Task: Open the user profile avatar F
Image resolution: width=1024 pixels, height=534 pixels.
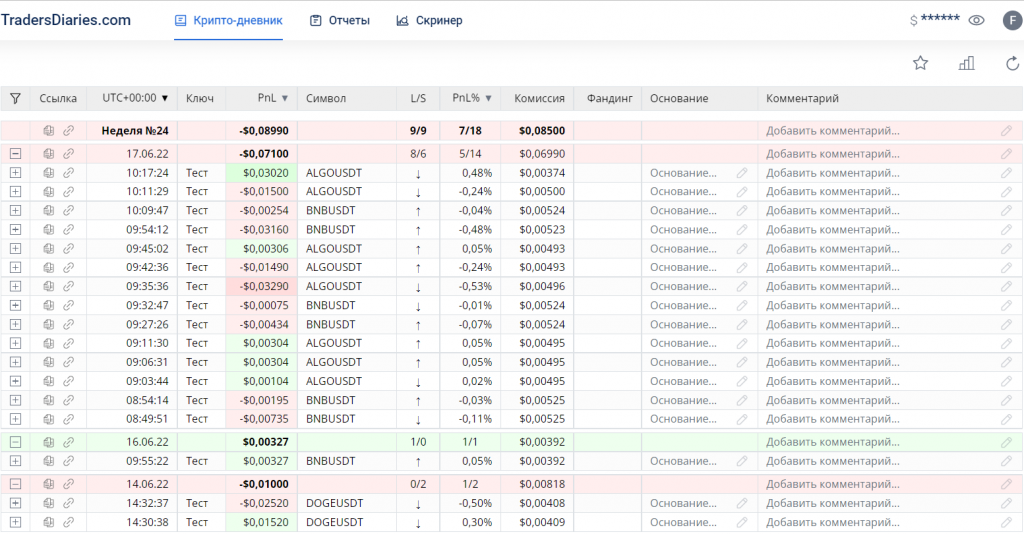Action: tap(1012, 20)
